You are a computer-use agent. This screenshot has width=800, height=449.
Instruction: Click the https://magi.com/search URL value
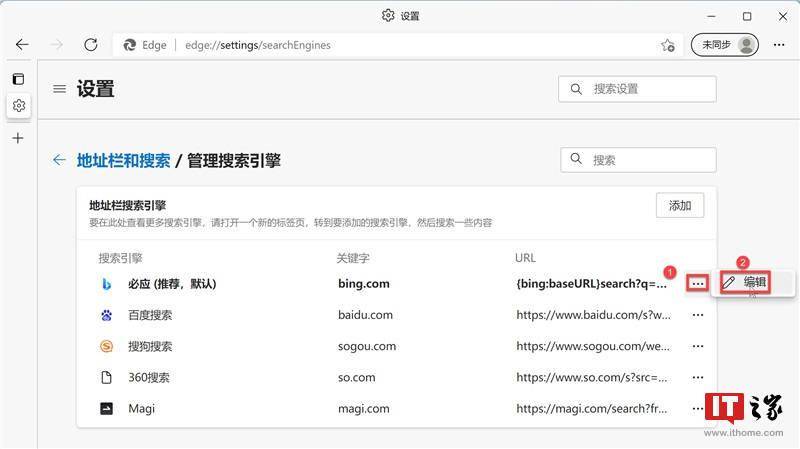(x=591, y=409)
